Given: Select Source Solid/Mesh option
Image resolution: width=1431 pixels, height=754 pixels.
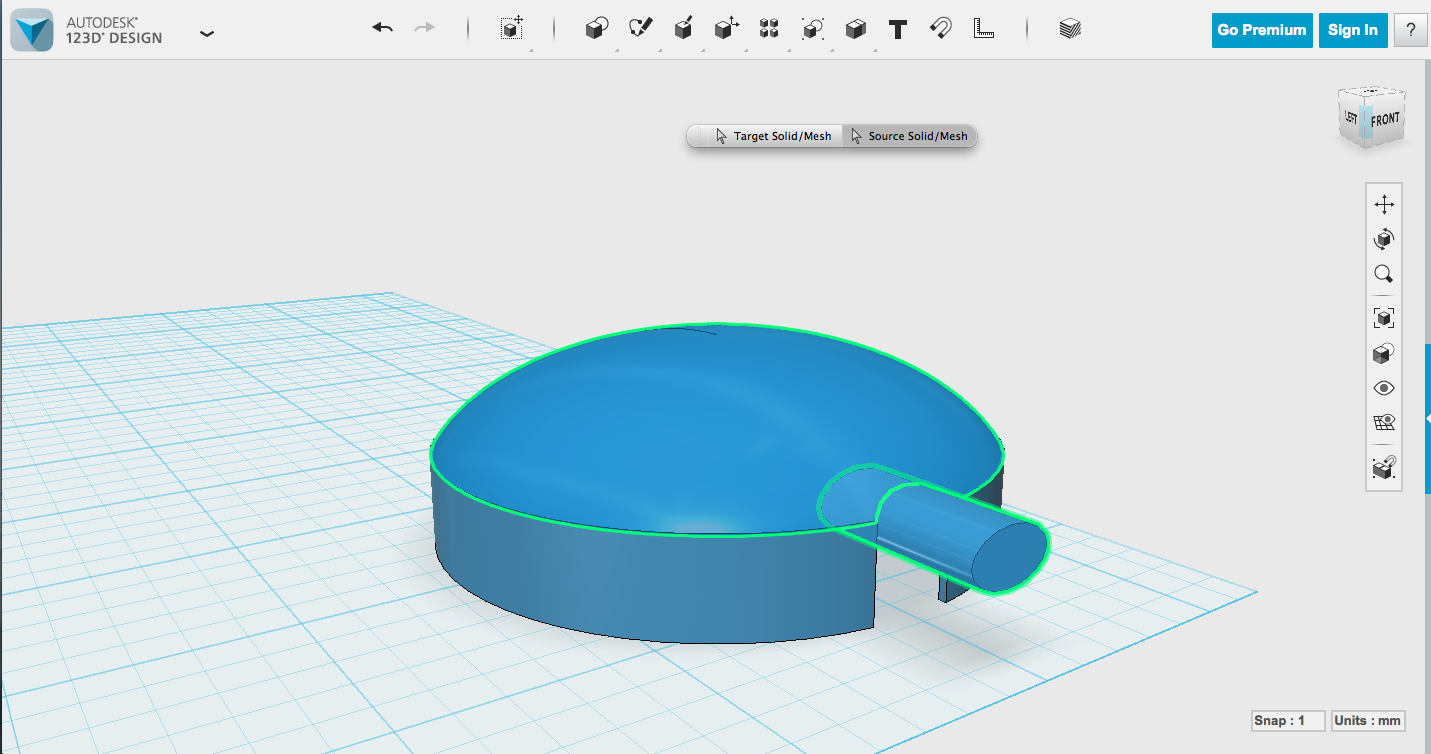Looking at the screenshot, I should (x=908, y=136).
